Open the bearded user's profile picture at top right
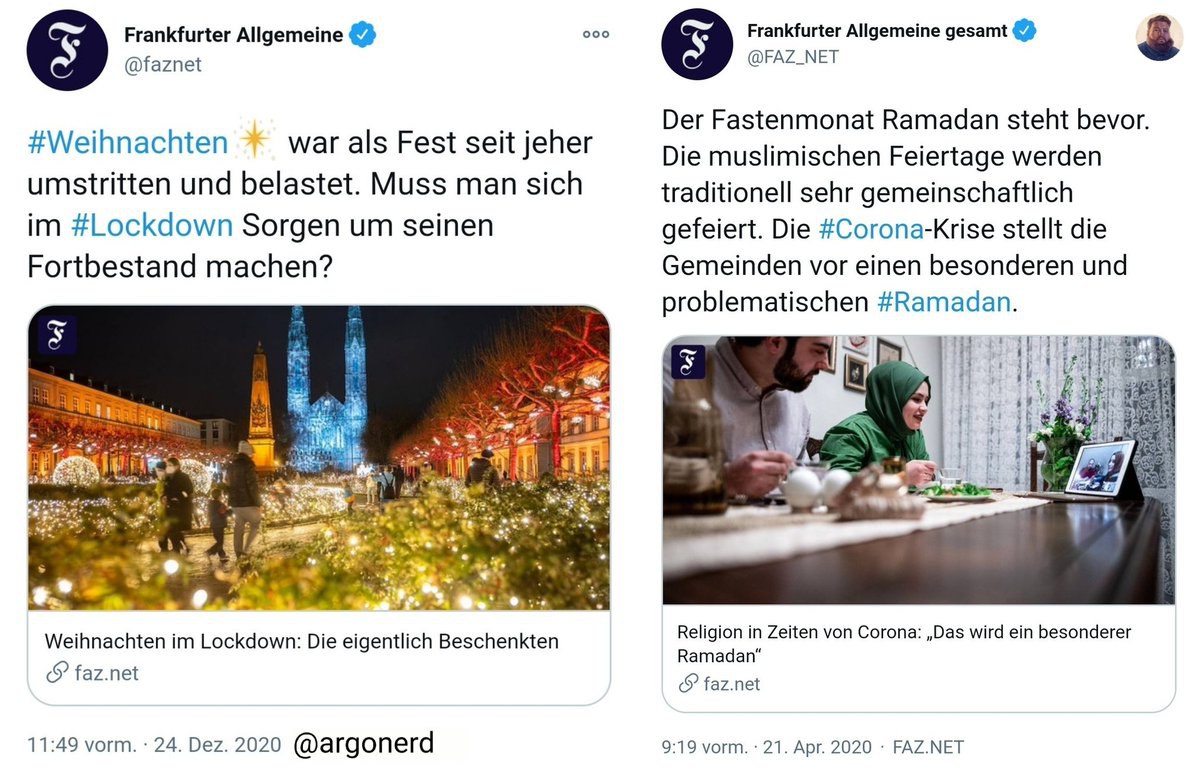 click(x=1159, y=38)
